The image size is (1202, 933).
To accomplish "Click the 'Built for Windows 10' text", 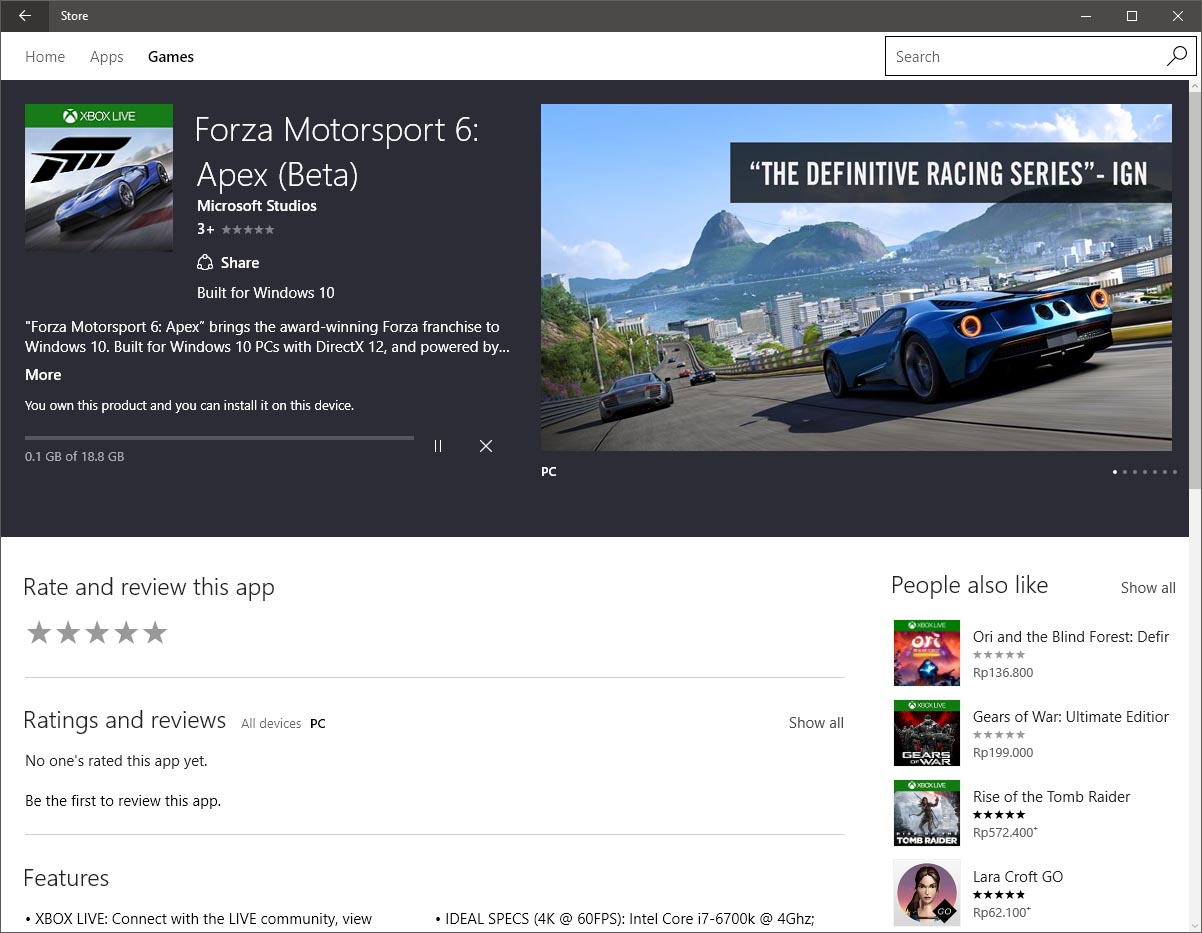I will [x=266, y=293].
